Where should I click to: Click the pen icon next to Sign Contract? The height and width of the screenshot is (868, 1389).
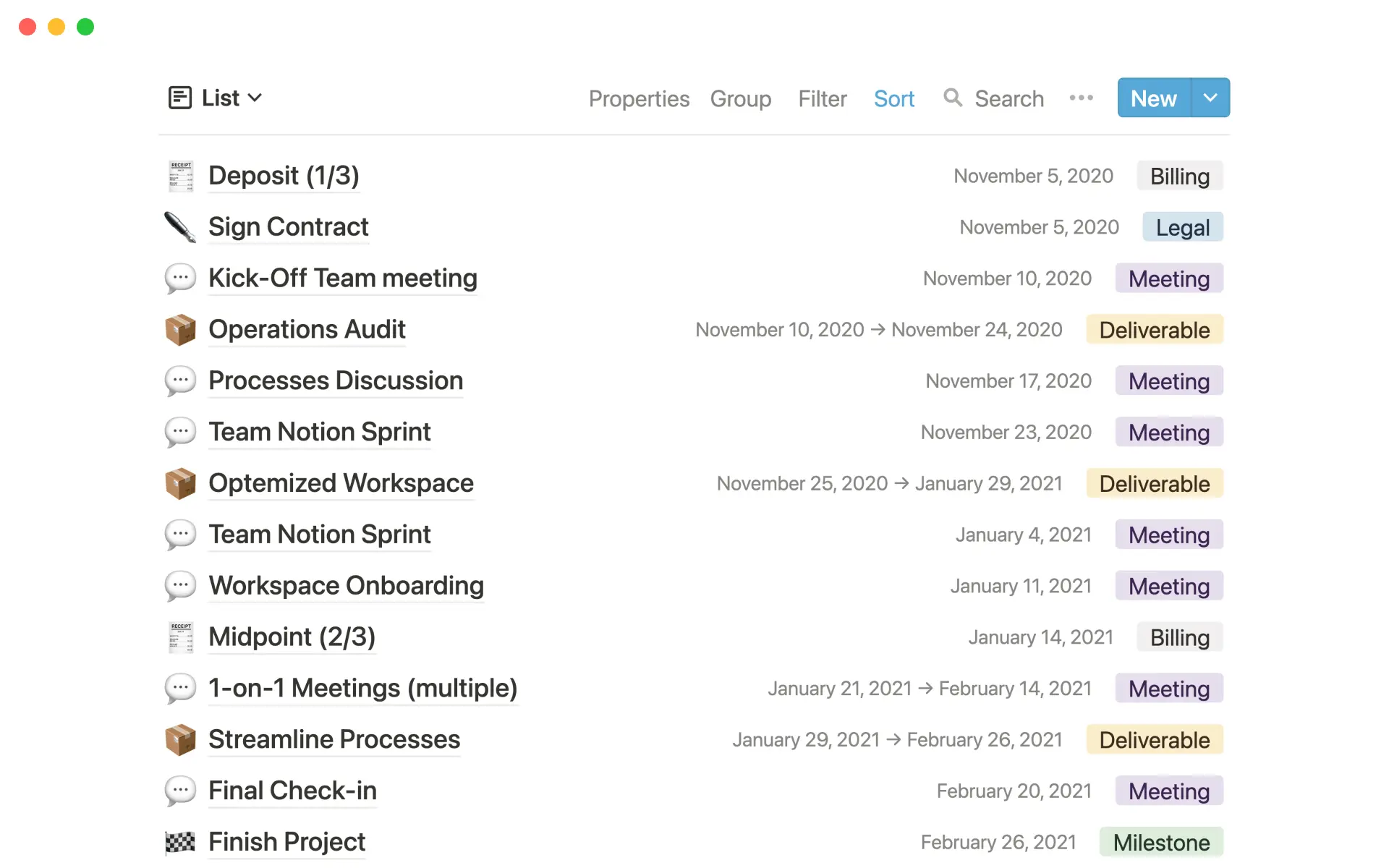click(181, 226)
